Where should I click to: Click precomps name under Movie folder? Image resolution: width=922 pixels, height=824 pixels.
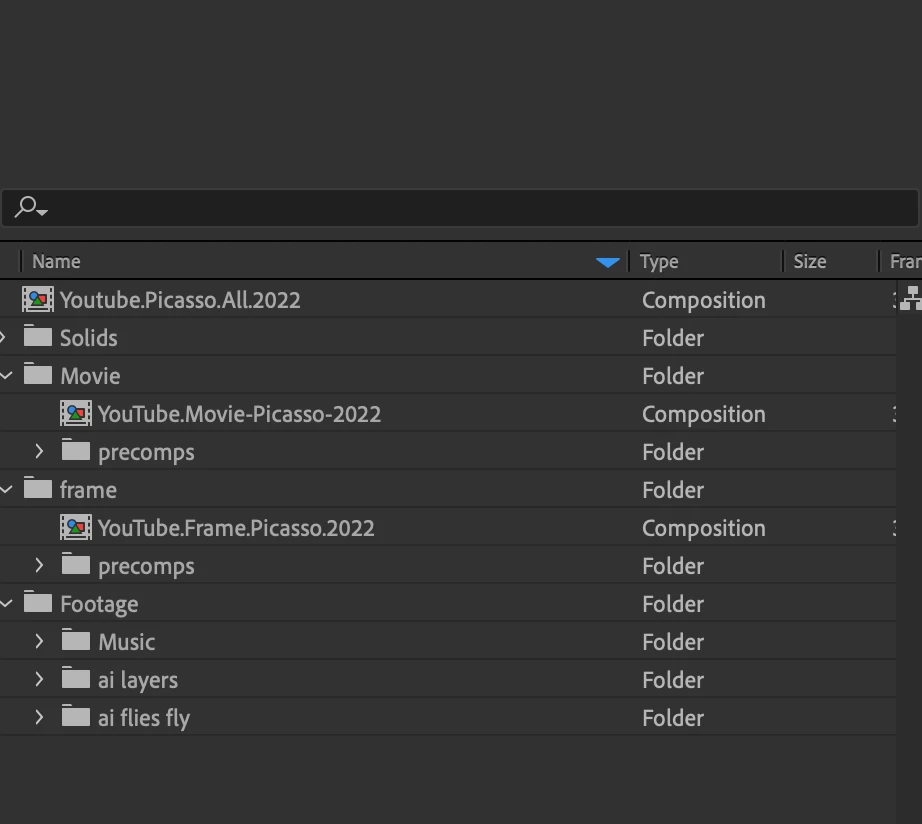tap(146, 453)
